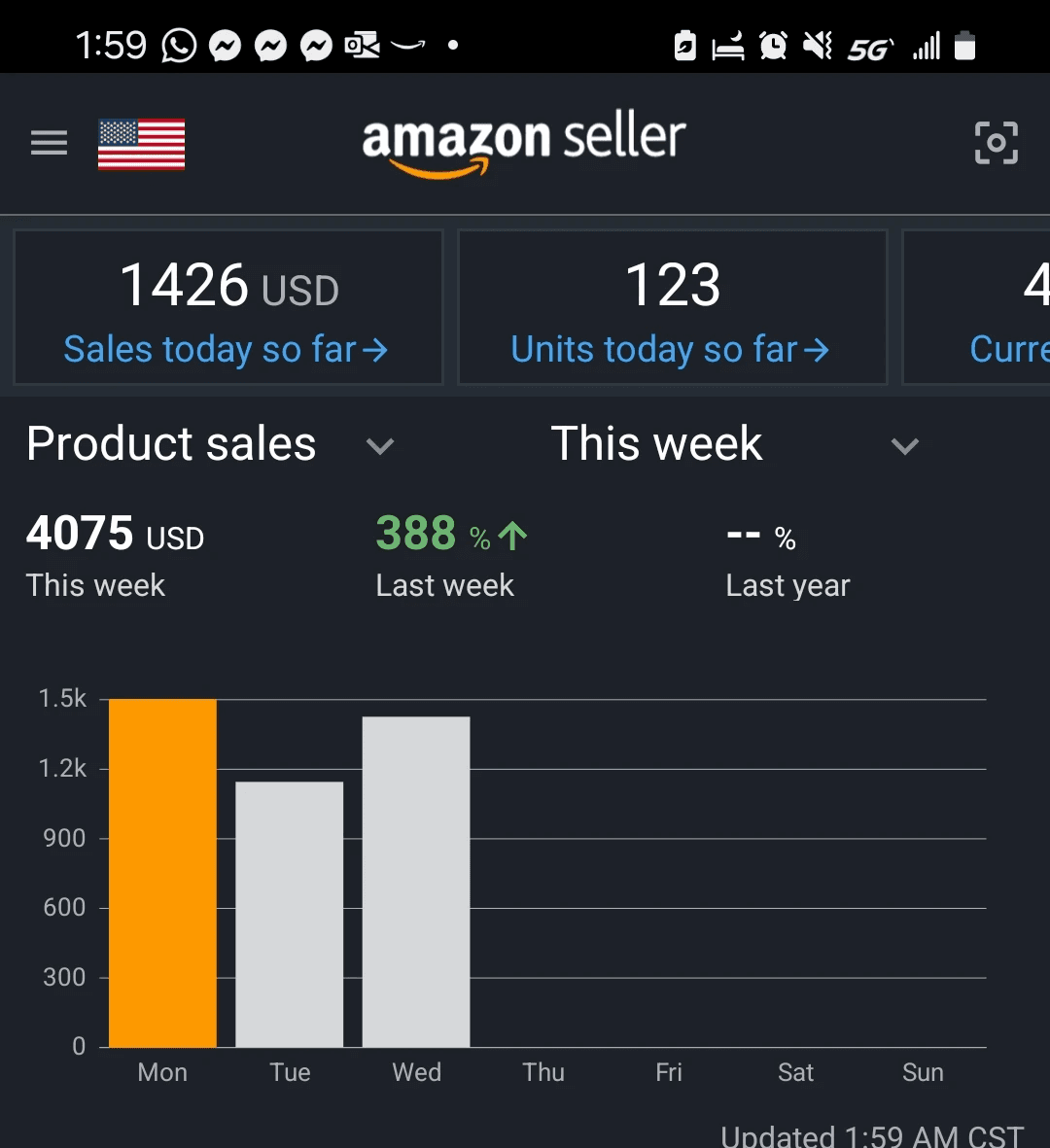Tap the Outlook notification icon in status bar
Screen dimensions: 1050x1148
(x=362, y=46)
